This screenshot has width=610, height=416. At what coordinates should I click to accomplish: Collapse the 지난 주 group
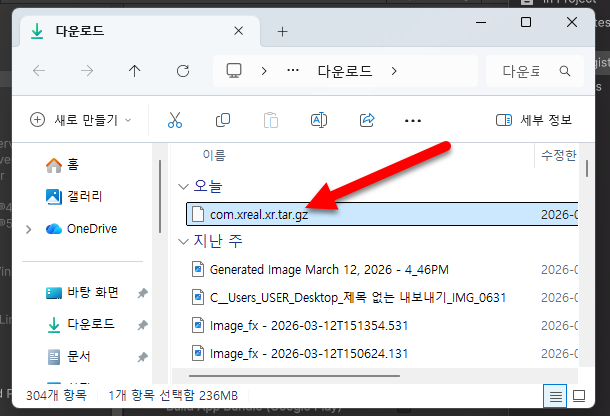tap(183, 242)
